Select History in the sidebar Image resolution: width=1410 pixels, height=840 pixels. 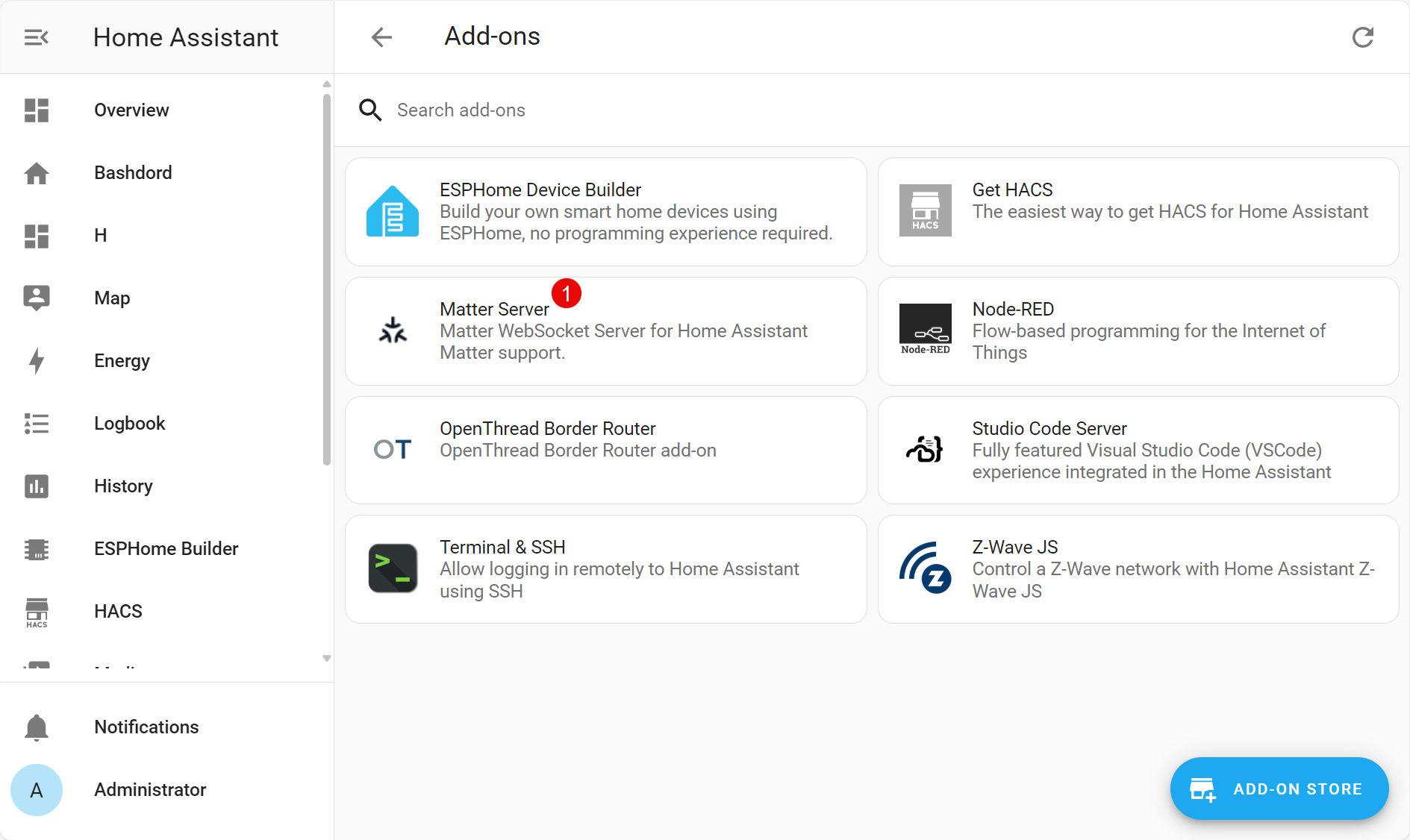(x=123, y=486)
